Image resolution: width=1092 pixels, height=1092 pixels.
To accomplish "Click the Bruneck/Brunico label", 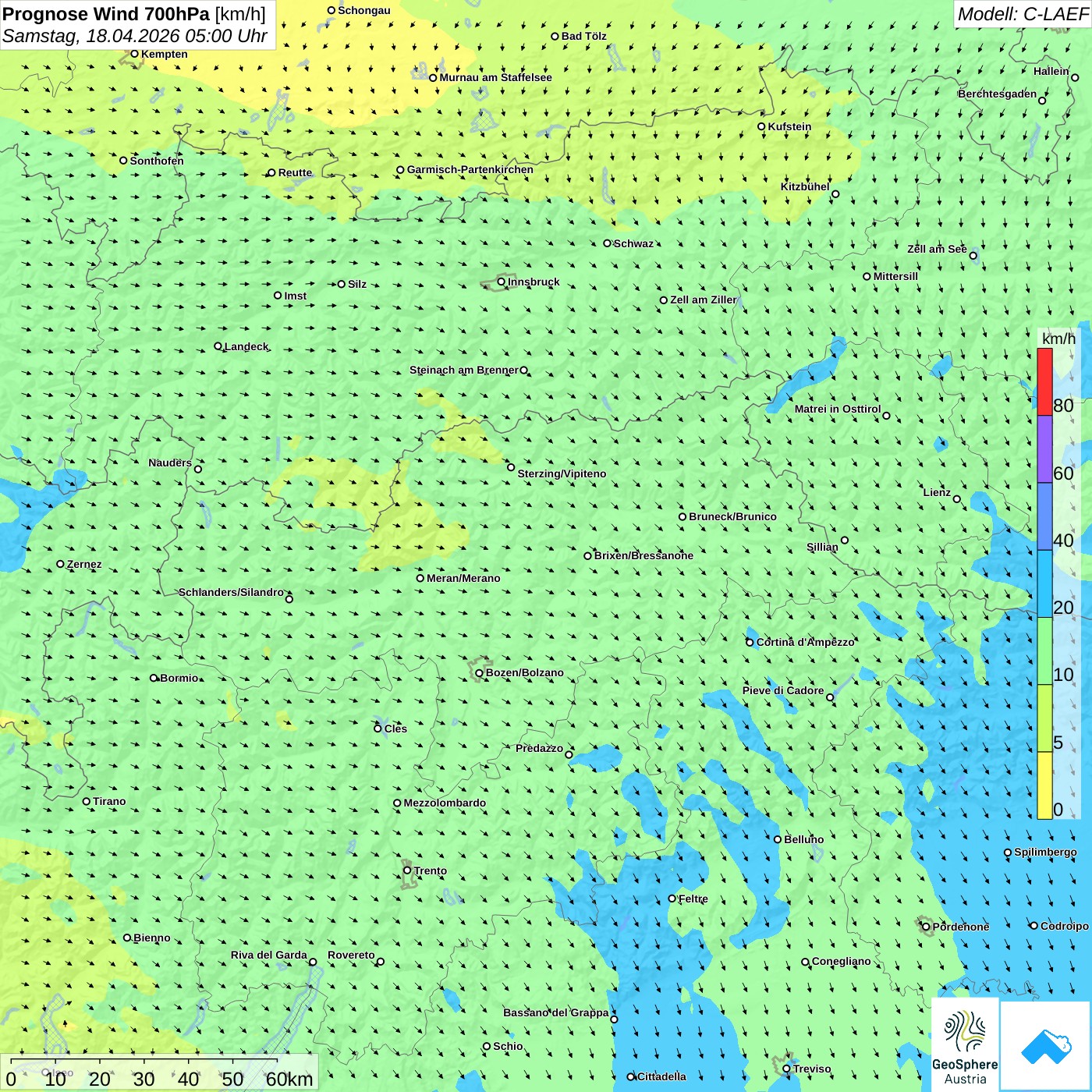I will pyautogui.click(x=732, y=516).
